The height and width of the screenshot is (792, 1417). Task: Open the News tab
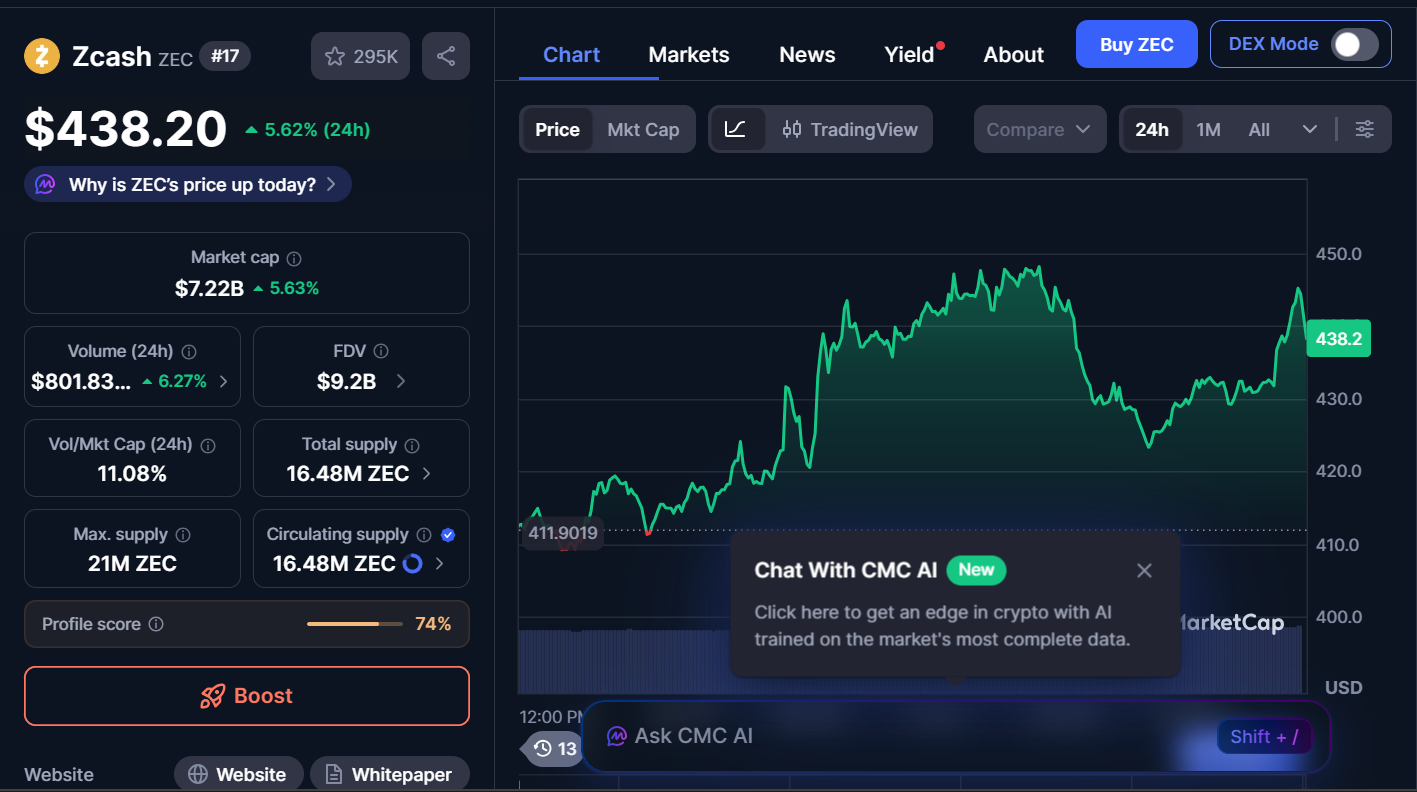(807, 54)
